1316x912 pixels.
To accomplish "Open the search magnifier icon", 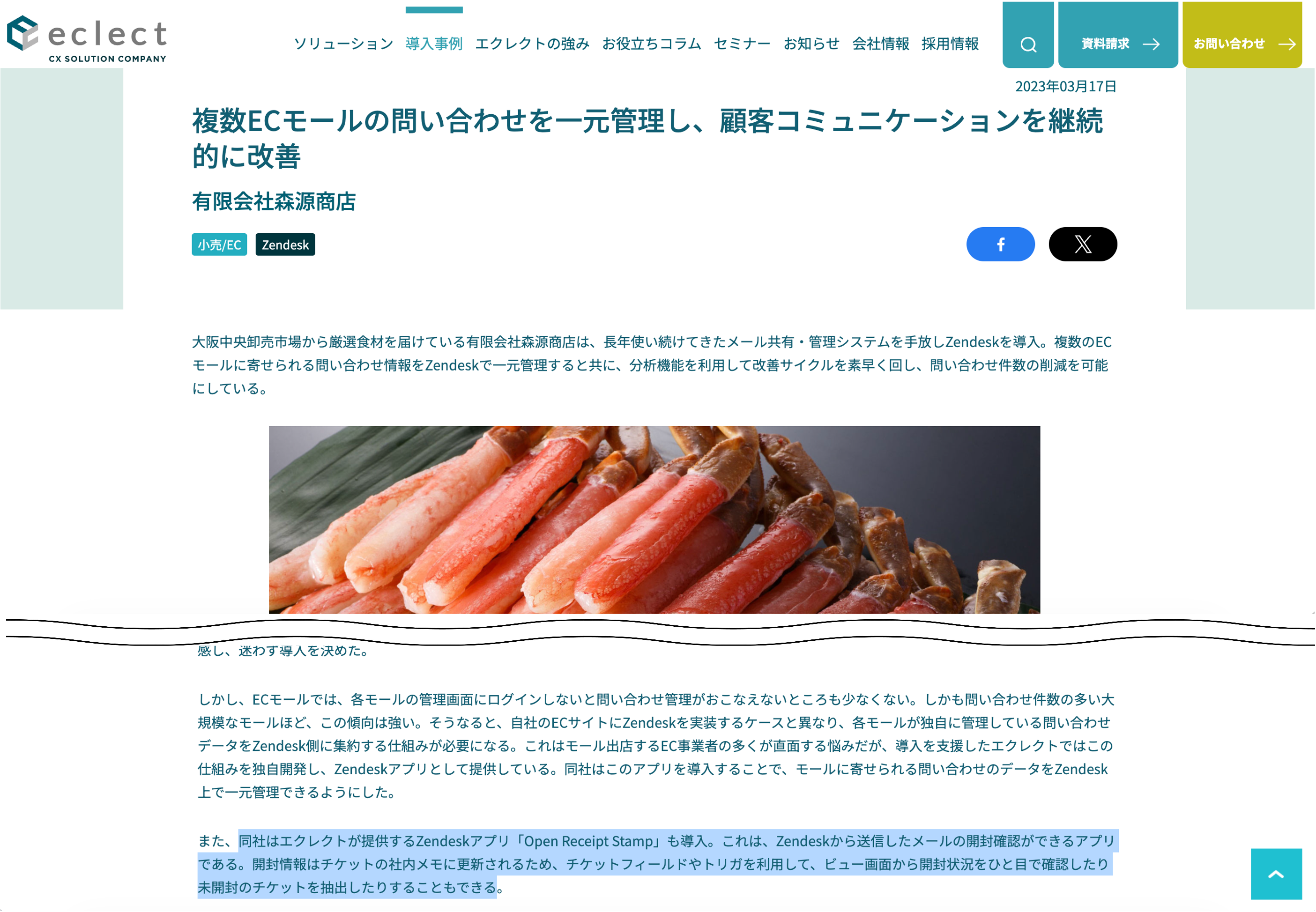I will 1028,44.
